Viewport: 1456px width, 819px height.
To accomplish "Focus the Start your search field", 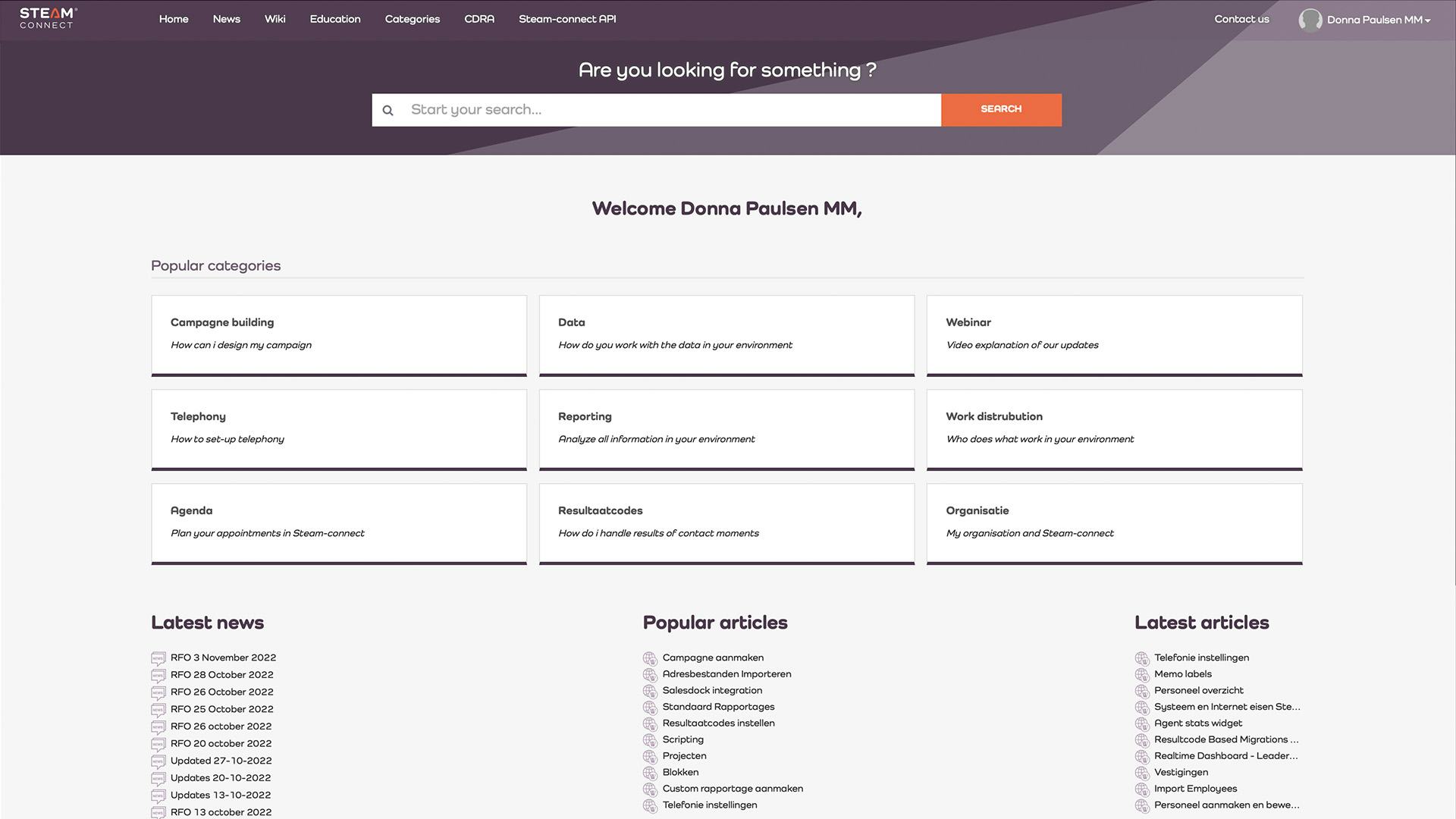I will pyautogui.click(x=671, y=110).
